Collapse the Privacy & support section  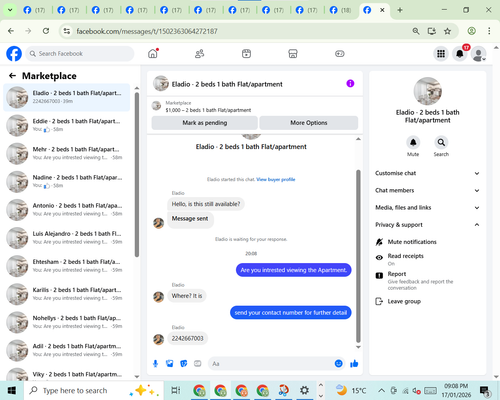427,225
